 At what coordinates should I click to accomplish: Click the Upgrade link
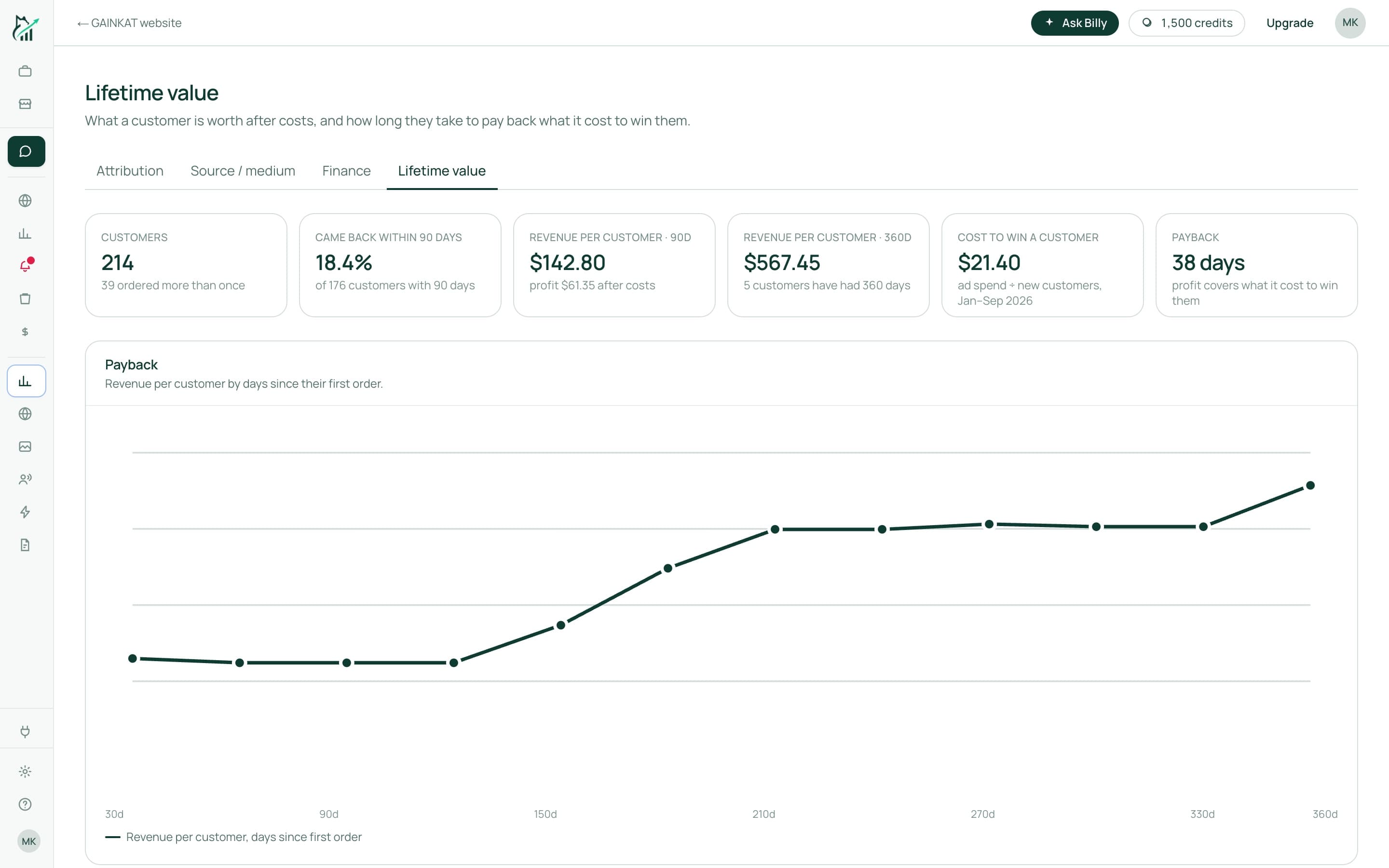point(1289,23)
